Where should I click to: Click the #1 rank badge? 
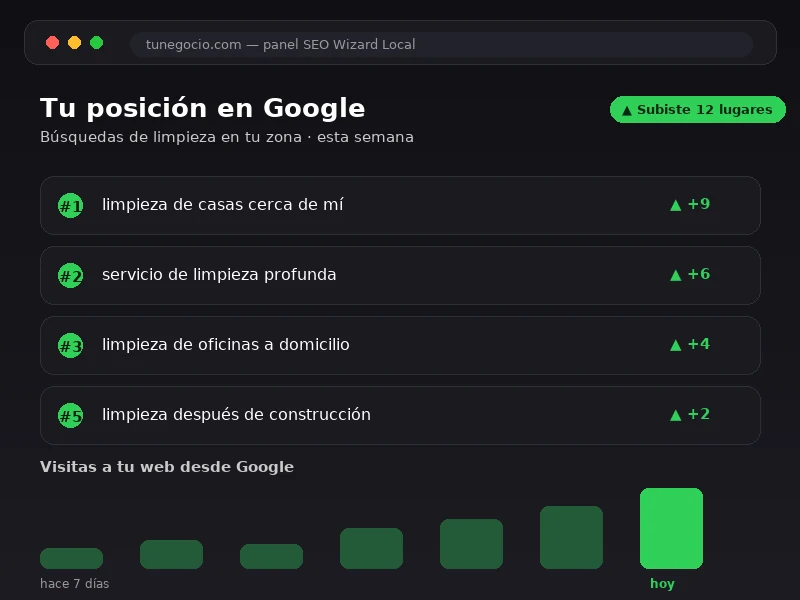(x=70, y=206)
